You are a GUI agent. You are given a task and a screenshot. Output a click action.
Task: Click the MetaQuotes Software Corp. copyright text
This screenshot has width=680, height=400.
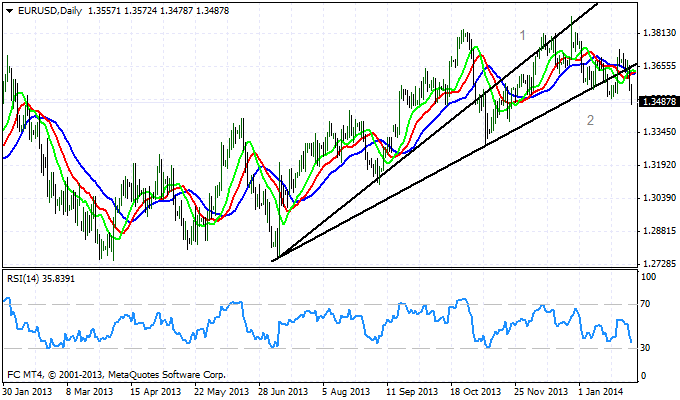coord(116,374)
